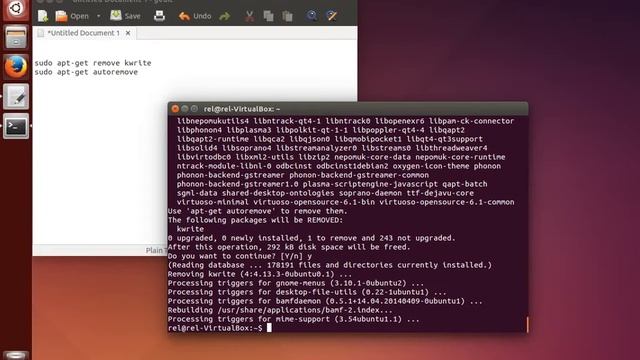The height and width of the screenshot is (360, 640).
Task: Click 'After this operation, 292 kB' line
Action: point(289,247)
